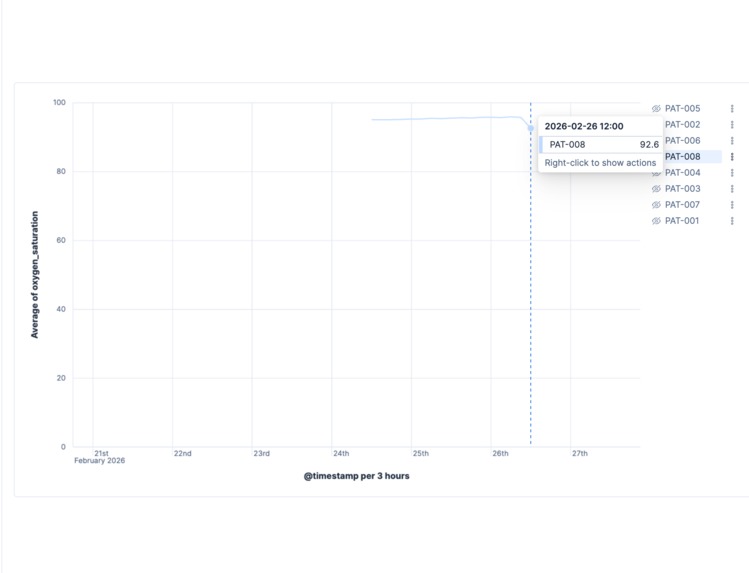Click the 60 y-axis tick label
This screenshot has height=573, width=749.
(61, 240)
